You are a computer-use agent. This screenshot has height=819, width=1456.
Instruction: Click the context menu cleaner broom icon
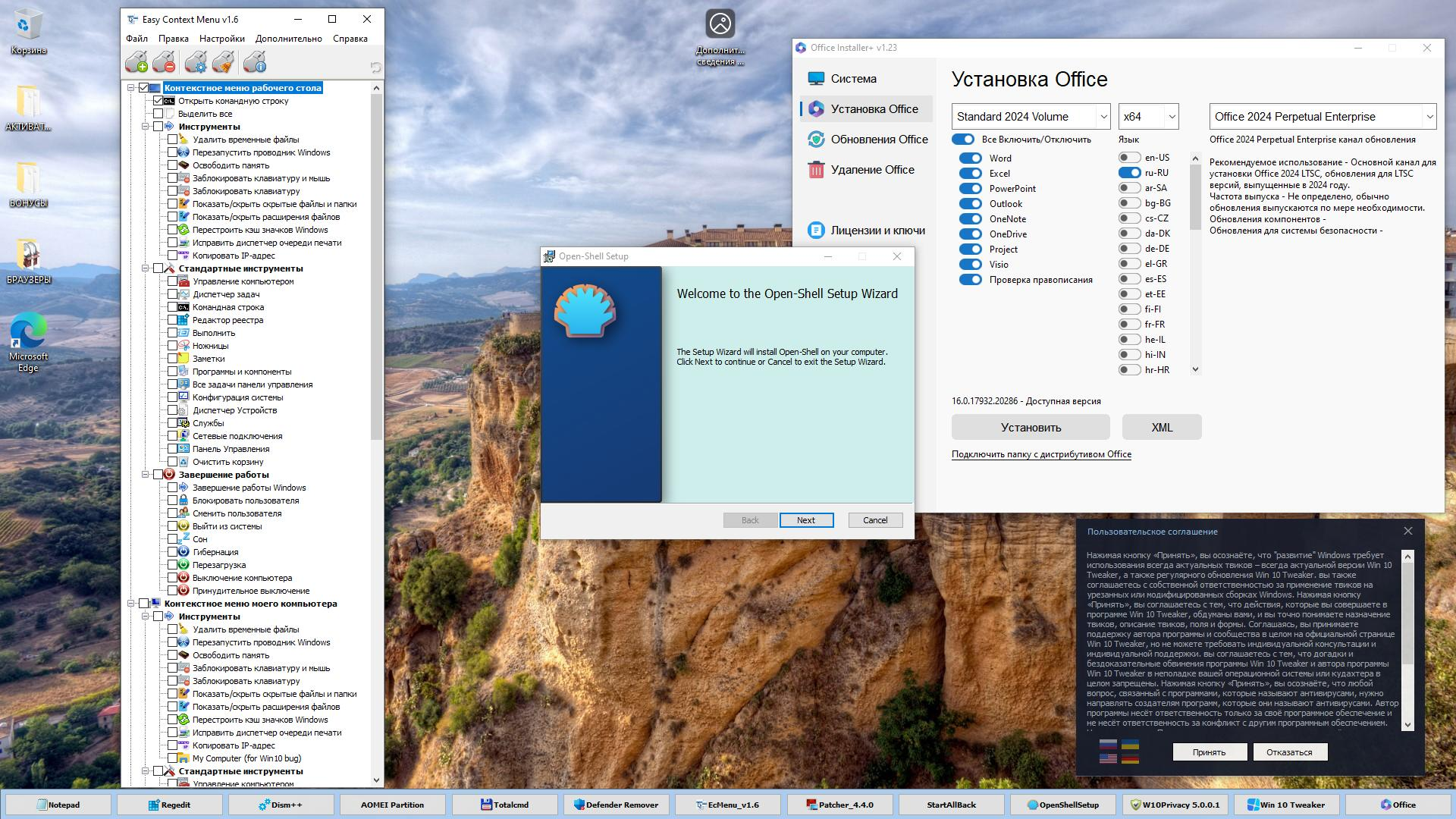(x=223, y=62)
